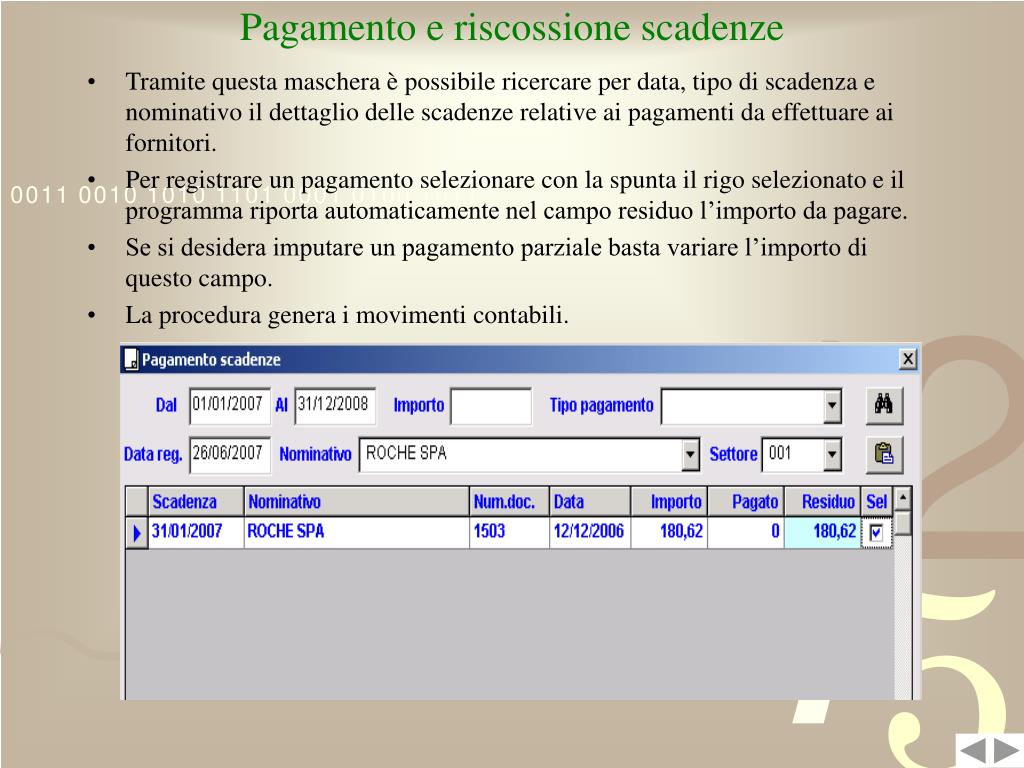Open the Settore dropdown arrow
Screen dimensions: 1024x768
(831, 455)
